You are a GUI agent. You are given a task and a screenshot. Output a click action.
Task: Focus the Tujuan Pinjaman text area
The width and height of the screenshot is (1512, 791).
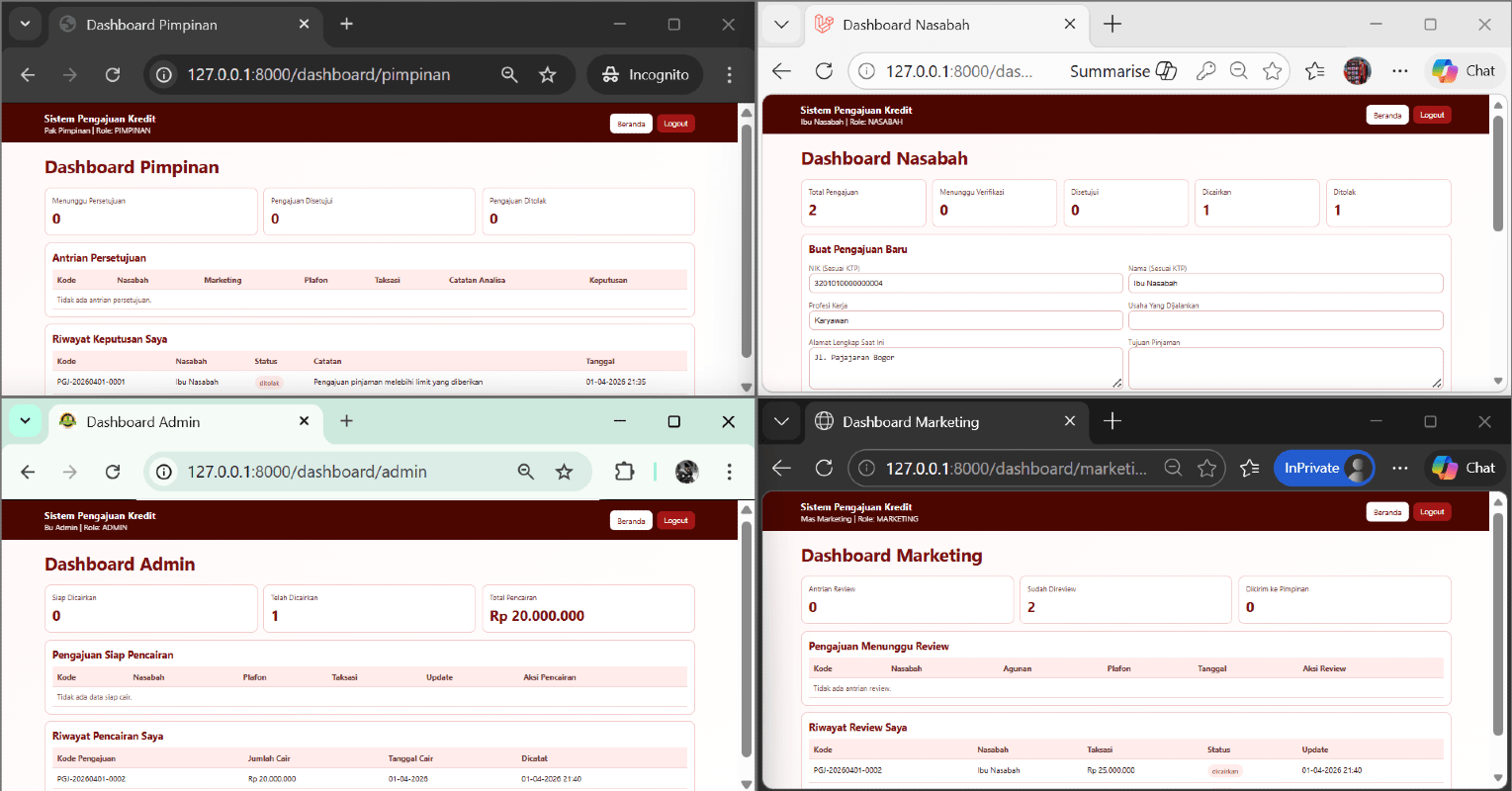coord(1286,368)
